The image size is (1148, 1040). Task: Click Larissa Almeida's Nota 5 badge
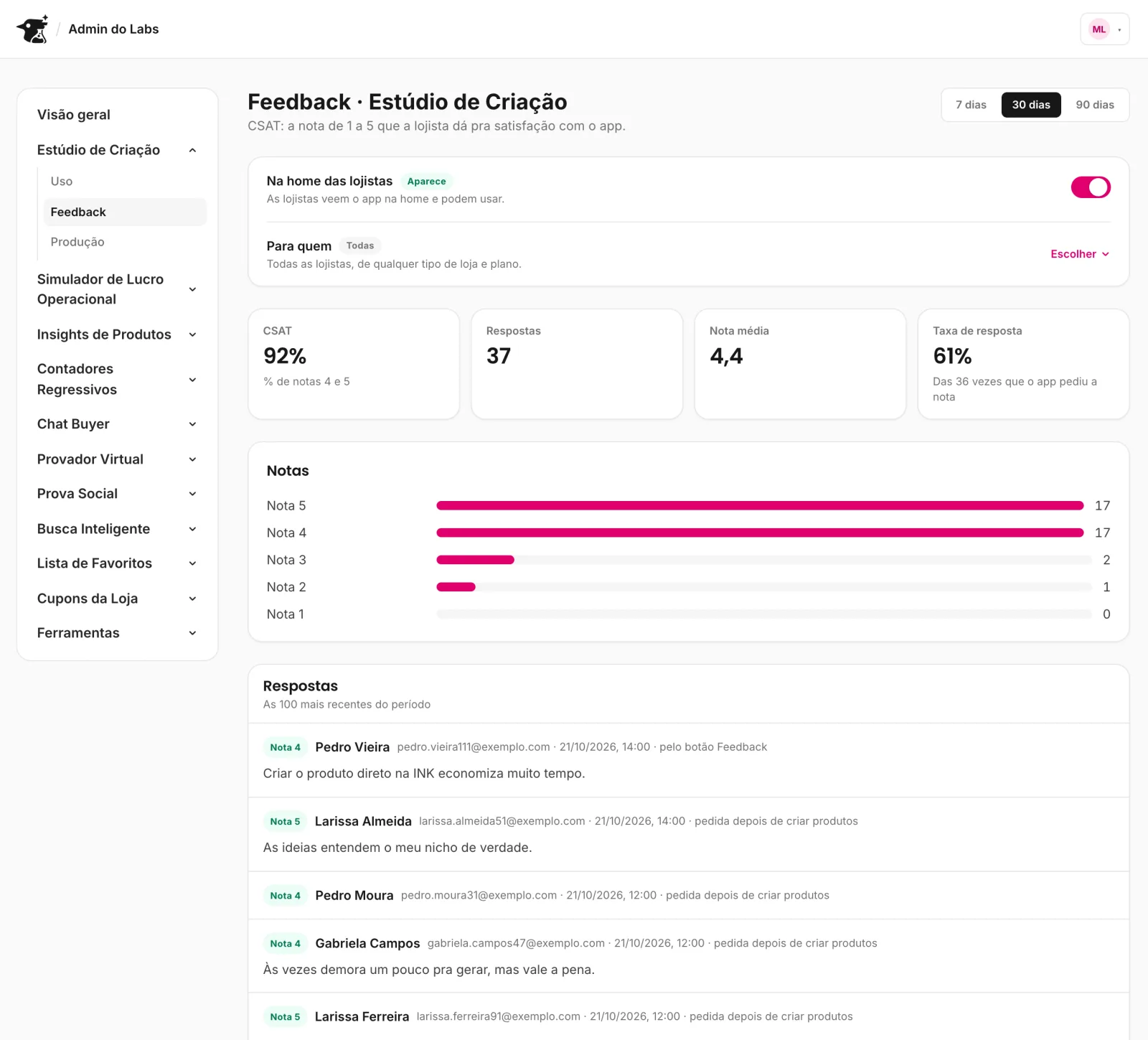pyautogui.click(x=285, y=821)
